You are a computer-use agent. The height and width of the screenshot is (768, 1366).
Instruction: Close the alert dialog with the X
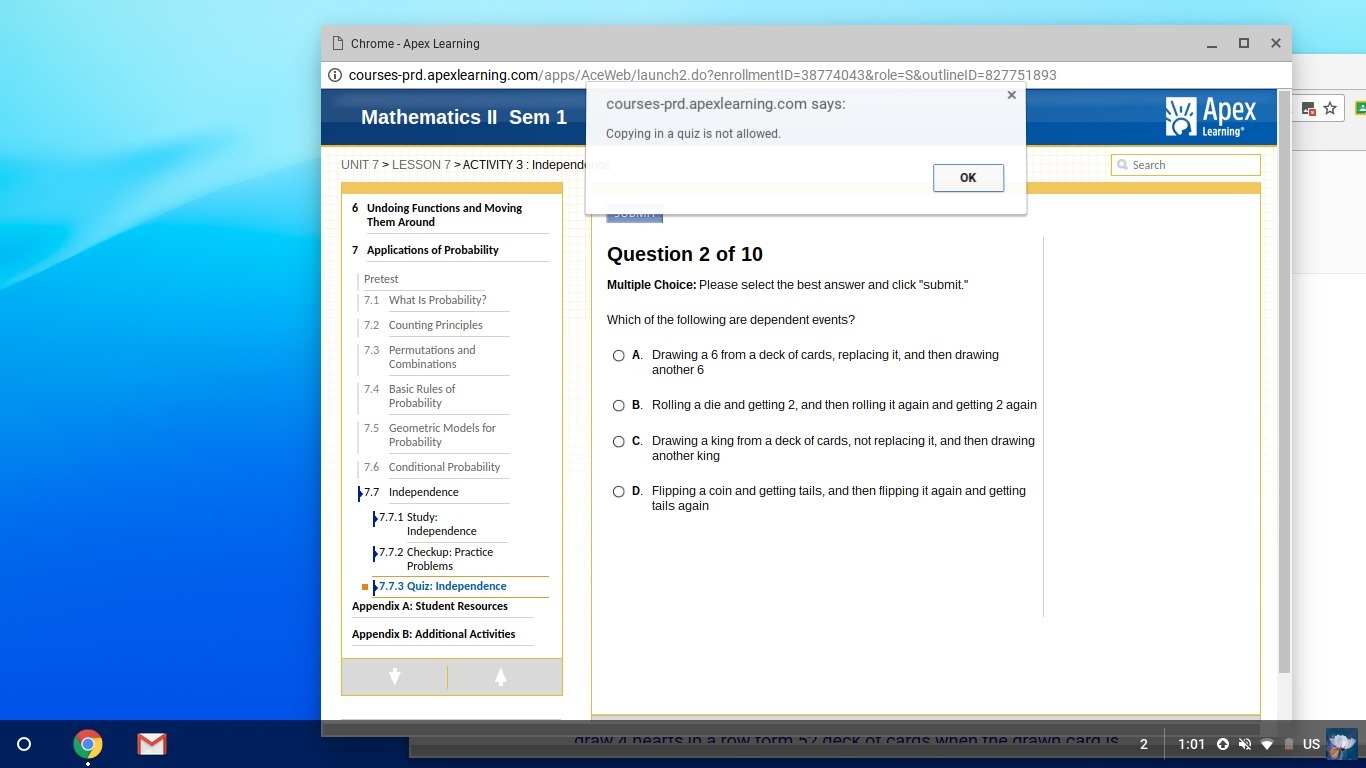click(1011, 95)
